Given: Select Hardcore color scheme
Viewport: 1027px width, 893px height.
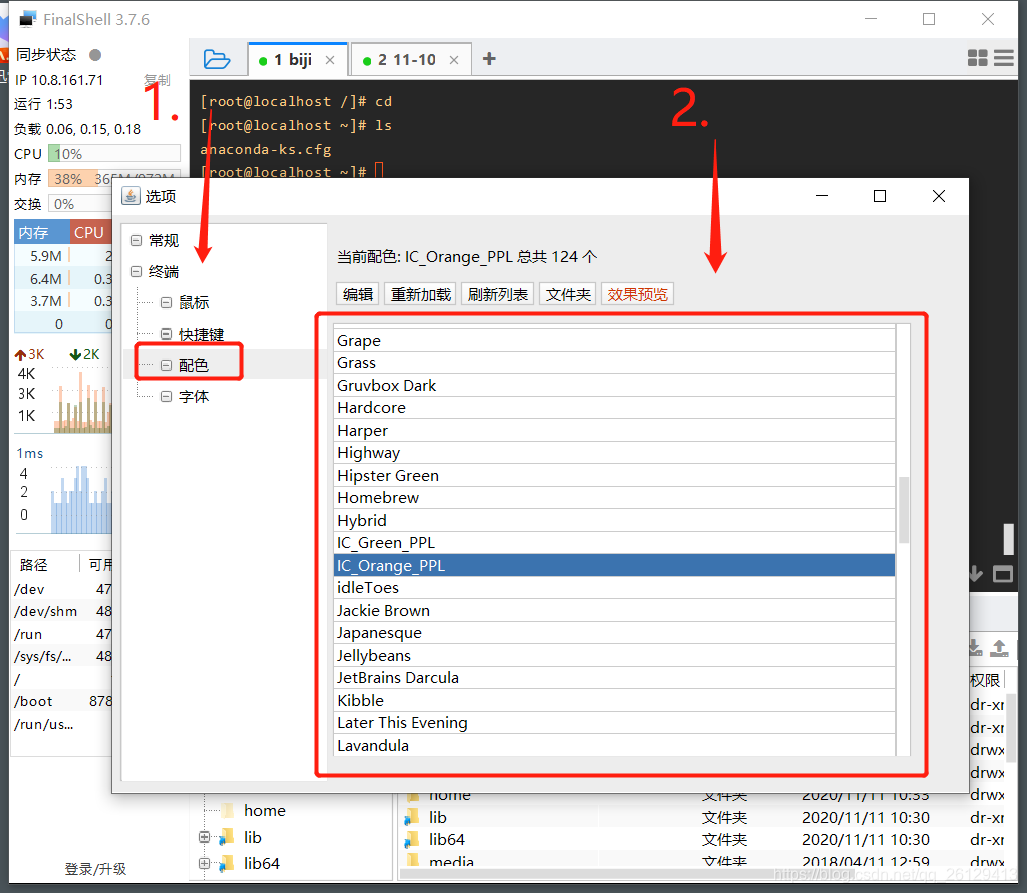Looking at the screenshot, I should 614,408.
